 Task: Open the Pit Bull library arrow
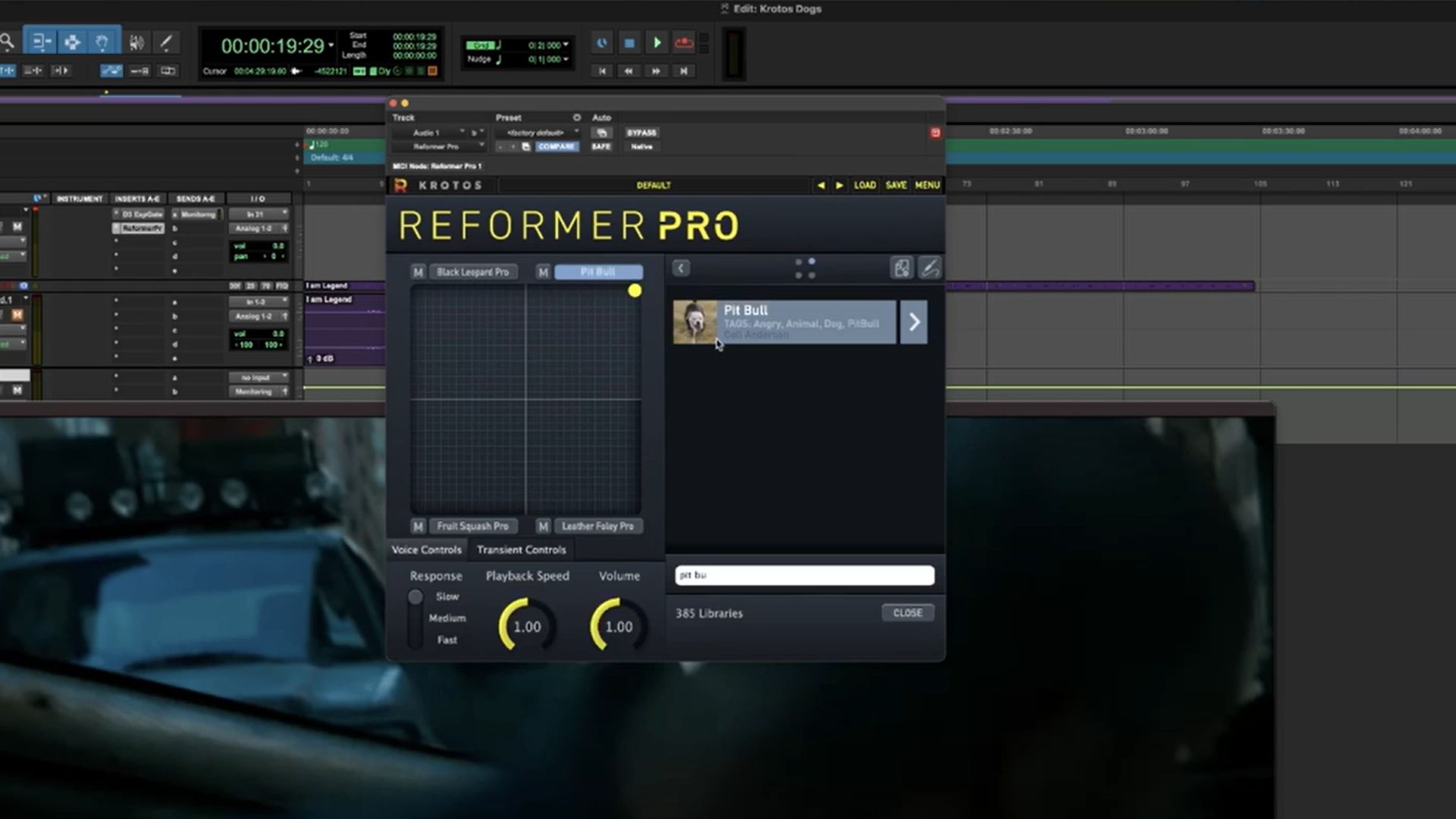click(x=914, y=322)
